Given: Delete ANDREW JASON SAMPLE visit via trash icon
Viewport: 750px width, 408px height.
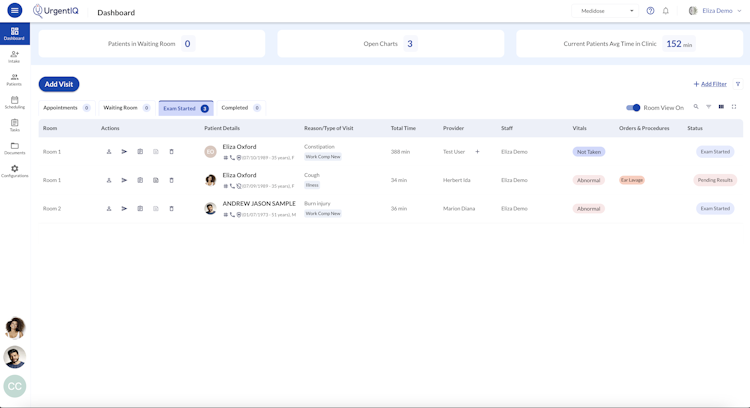Looking at the screenshot, I should [171, 209].
